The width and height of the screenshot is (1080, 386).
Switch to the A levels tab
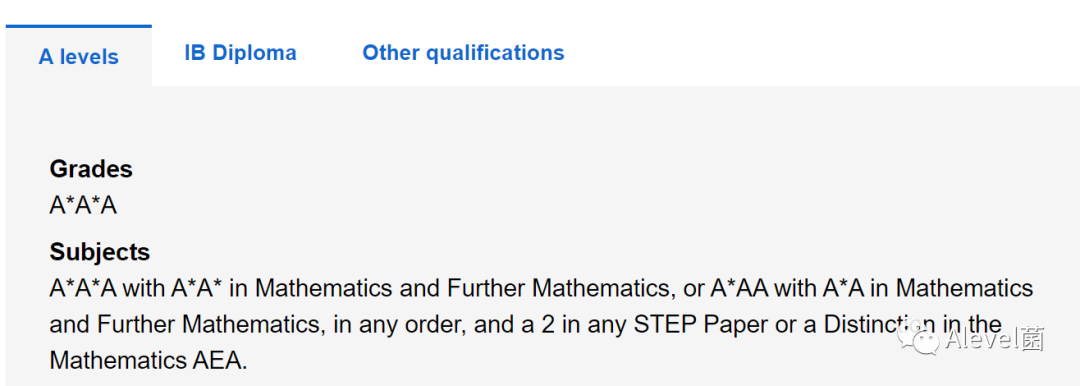pos(79,57)
